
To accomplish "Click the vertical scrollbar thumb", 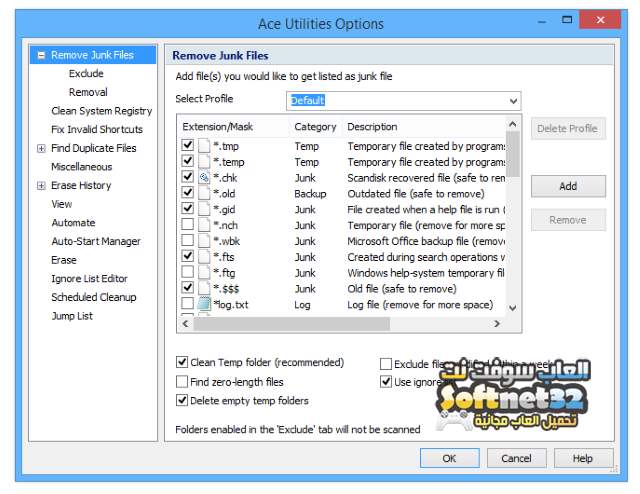I will (513, 155).
